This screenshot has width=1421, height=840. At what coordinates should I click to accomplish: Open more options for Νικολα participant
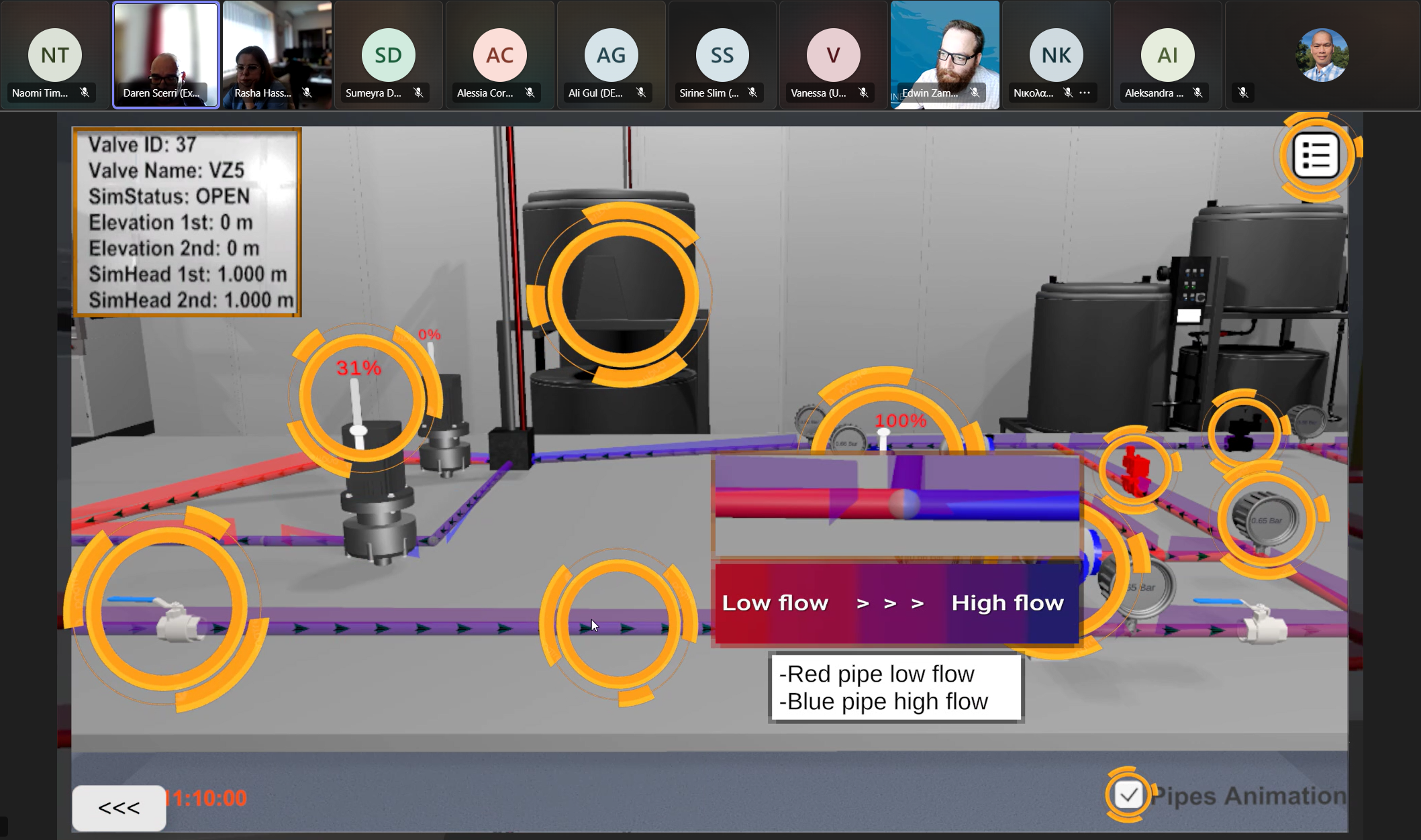coord(1085,93)
